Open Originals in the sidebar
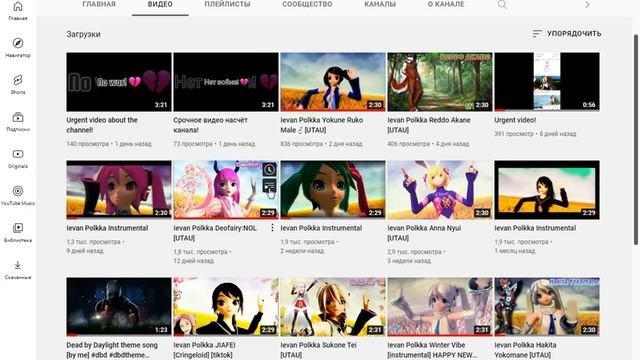The width and height of the screenshot is (640, 360). tap(18, 154)
